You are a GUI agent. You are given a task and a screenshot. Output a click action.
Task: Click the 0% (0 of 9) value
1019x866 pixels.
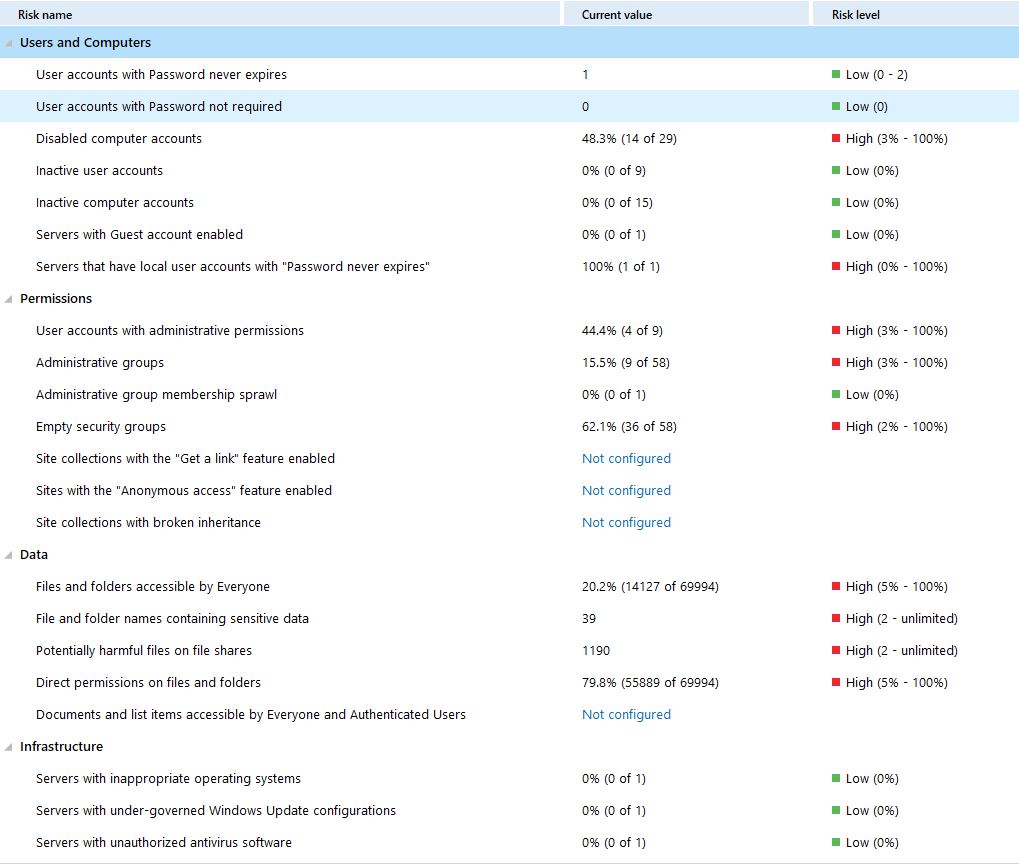click(613, 171)
